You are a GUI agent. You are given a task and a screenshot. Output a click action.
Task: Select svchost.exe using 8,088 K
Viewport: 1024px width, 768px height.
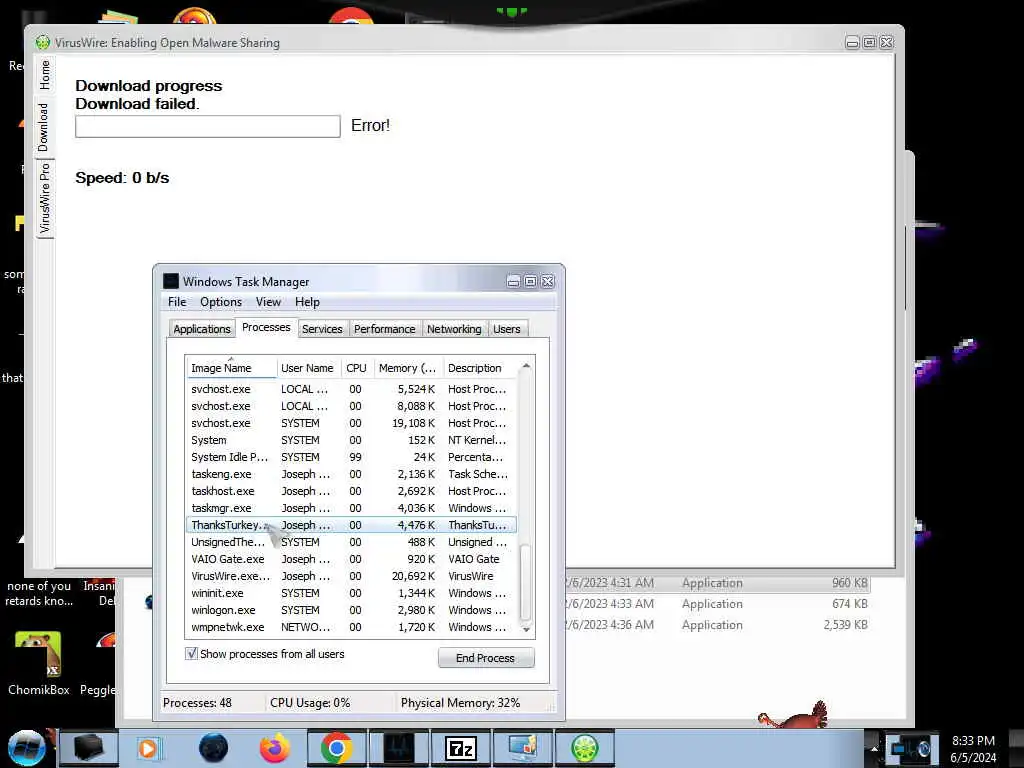pyautogui.click(x=351, y=406)
